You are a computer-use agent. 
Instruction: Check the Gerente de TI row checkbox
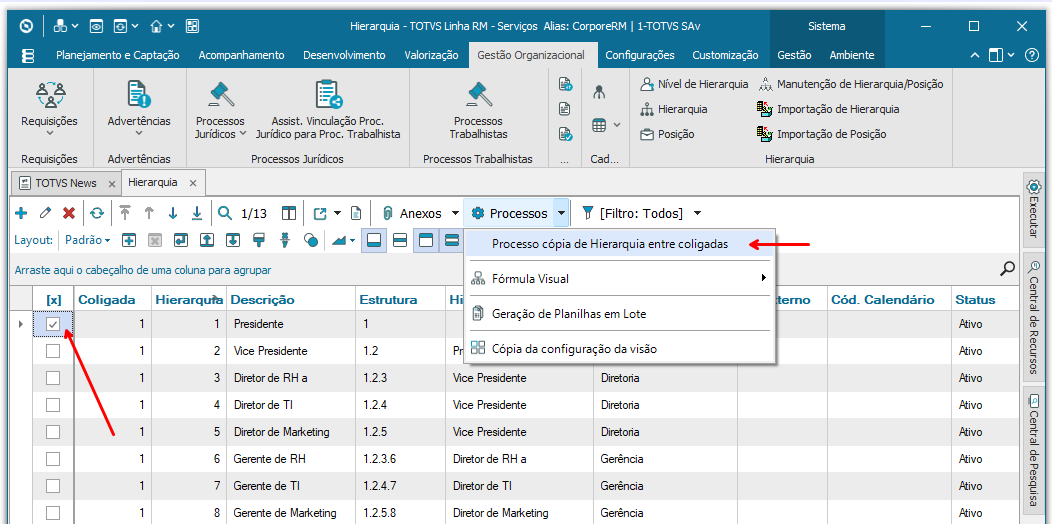click(x=53, y=486)
